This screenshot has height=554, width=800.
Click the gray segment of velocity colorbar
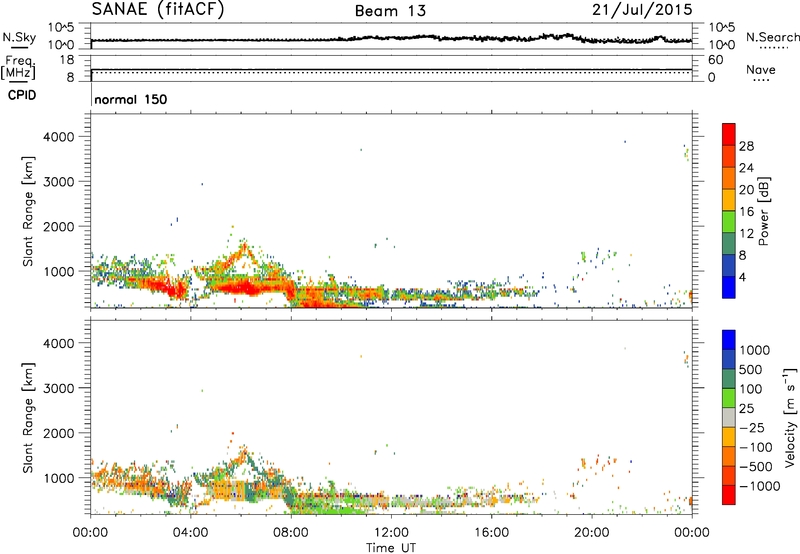pos(729,417)
